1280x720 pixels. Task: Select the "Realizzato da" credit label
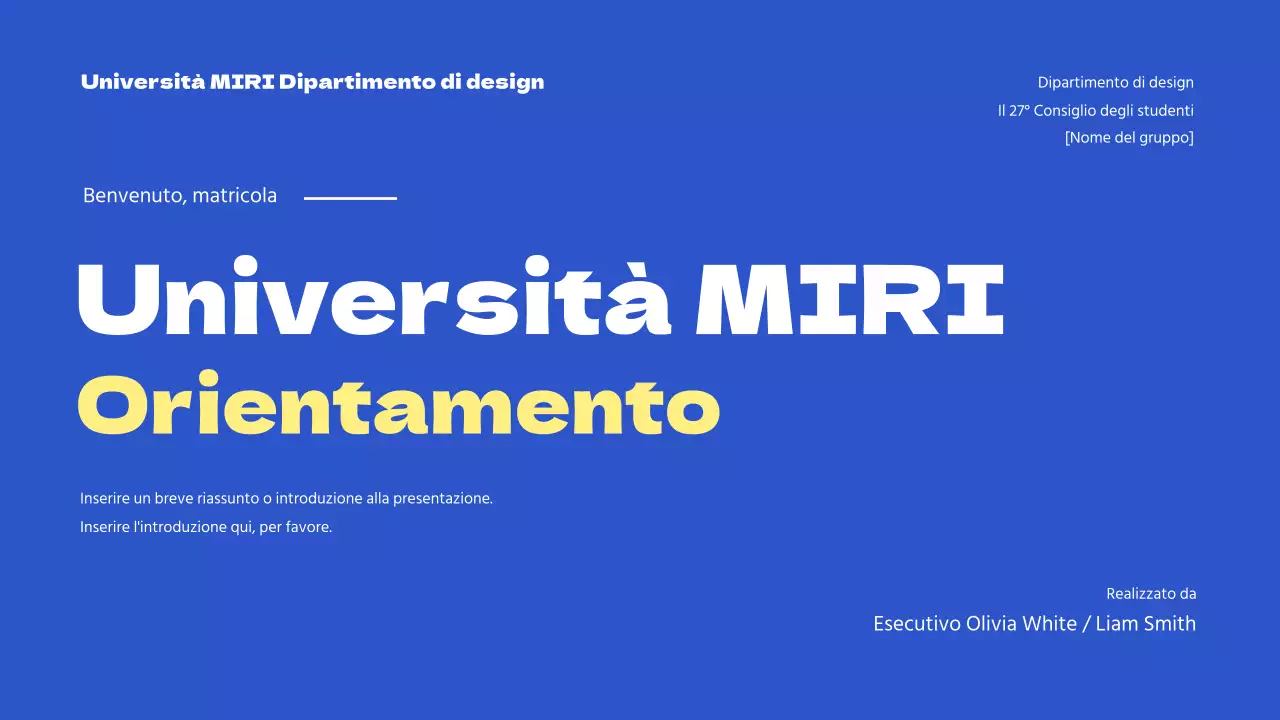click(x=1152, y=593)
